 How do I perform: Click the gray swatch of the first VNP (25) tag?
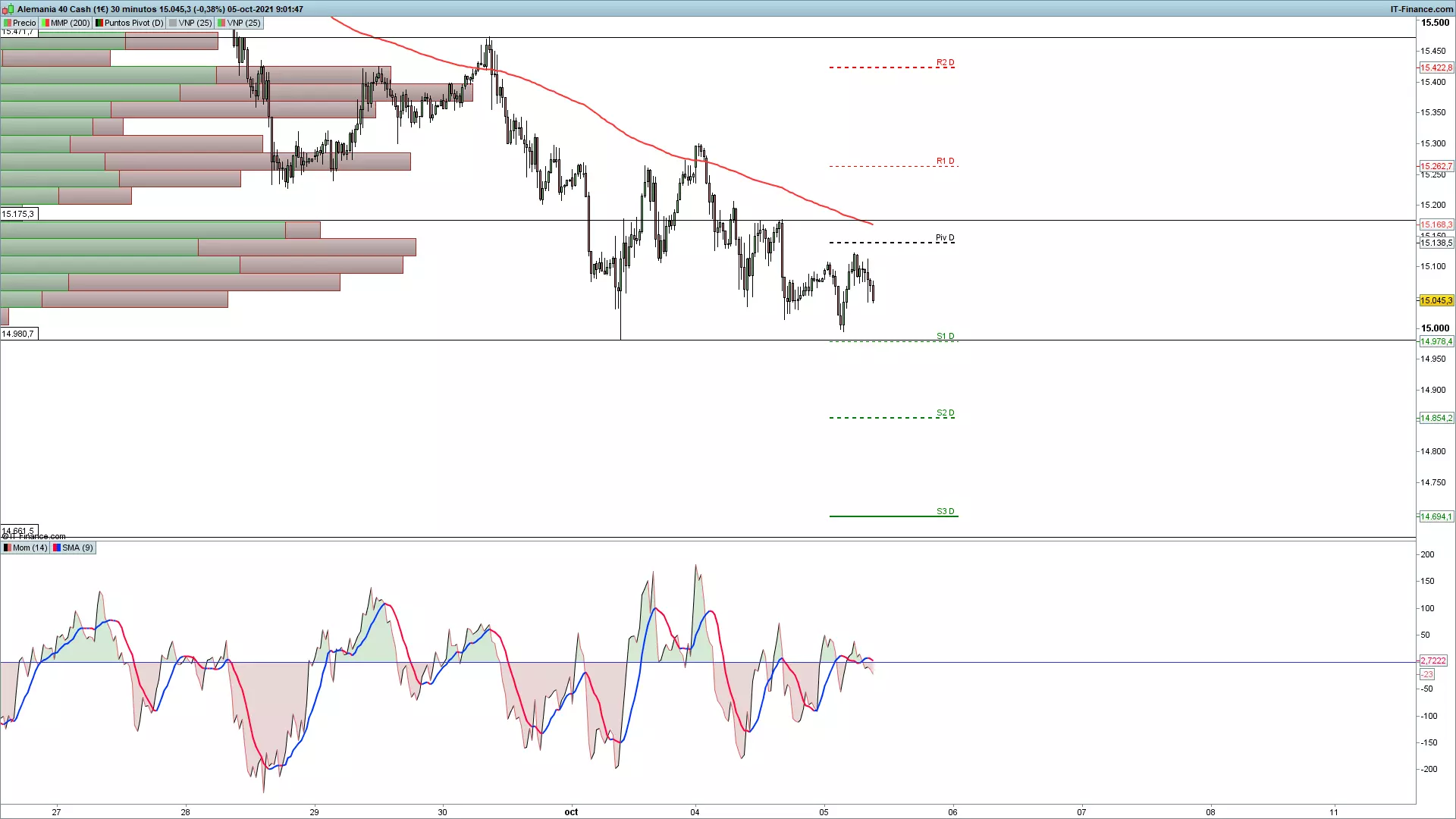point(173,23)
